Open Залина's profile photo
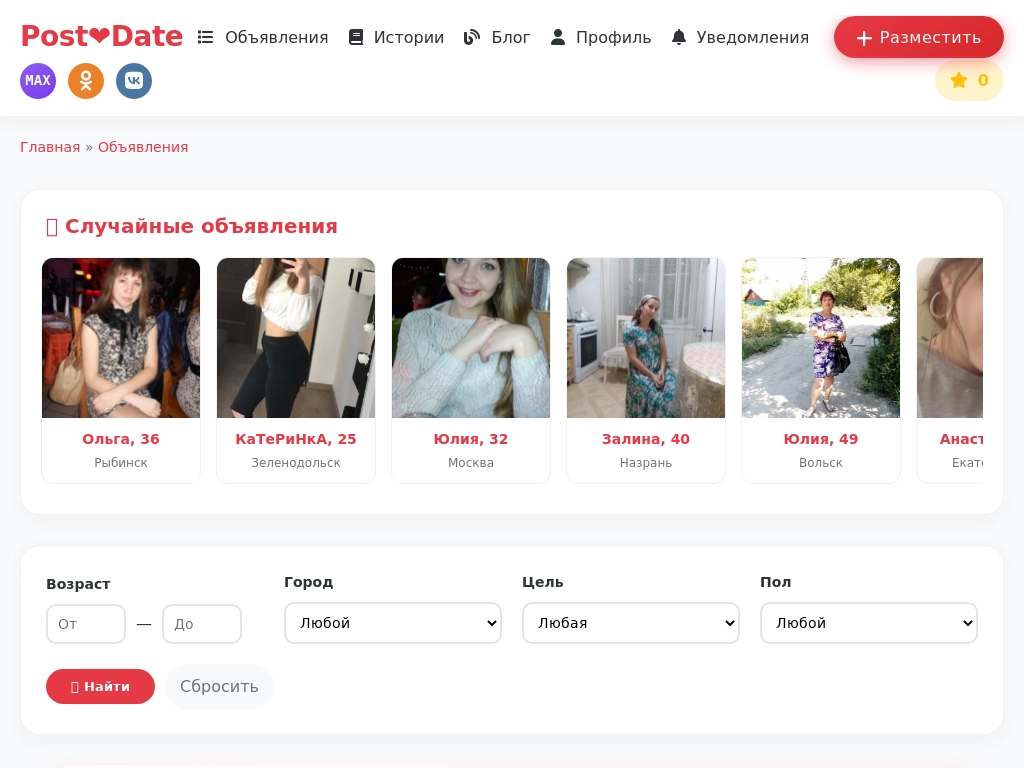1024x768 pixels. pos(646,338)
